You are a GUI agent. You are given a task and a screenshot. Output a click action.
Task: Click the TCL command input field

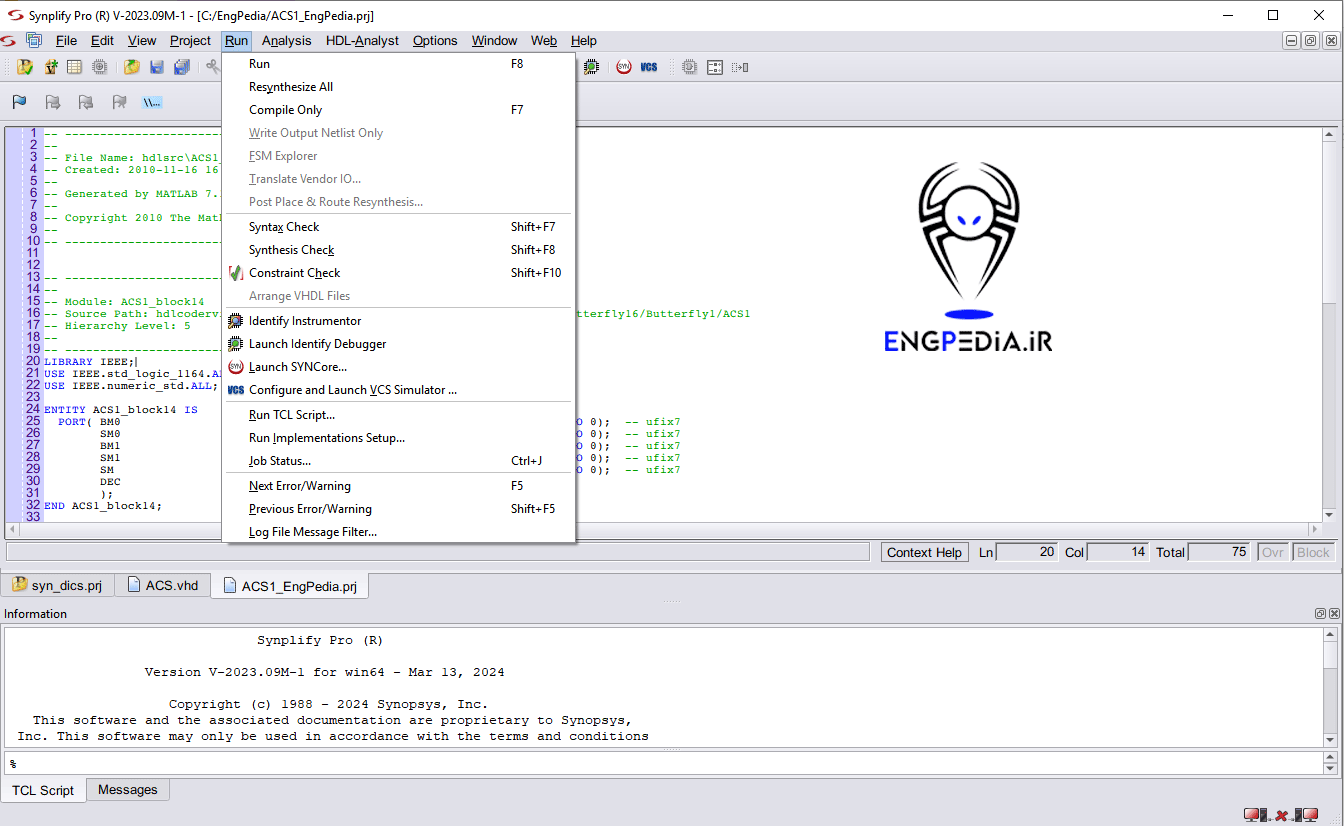pos(663,763)
